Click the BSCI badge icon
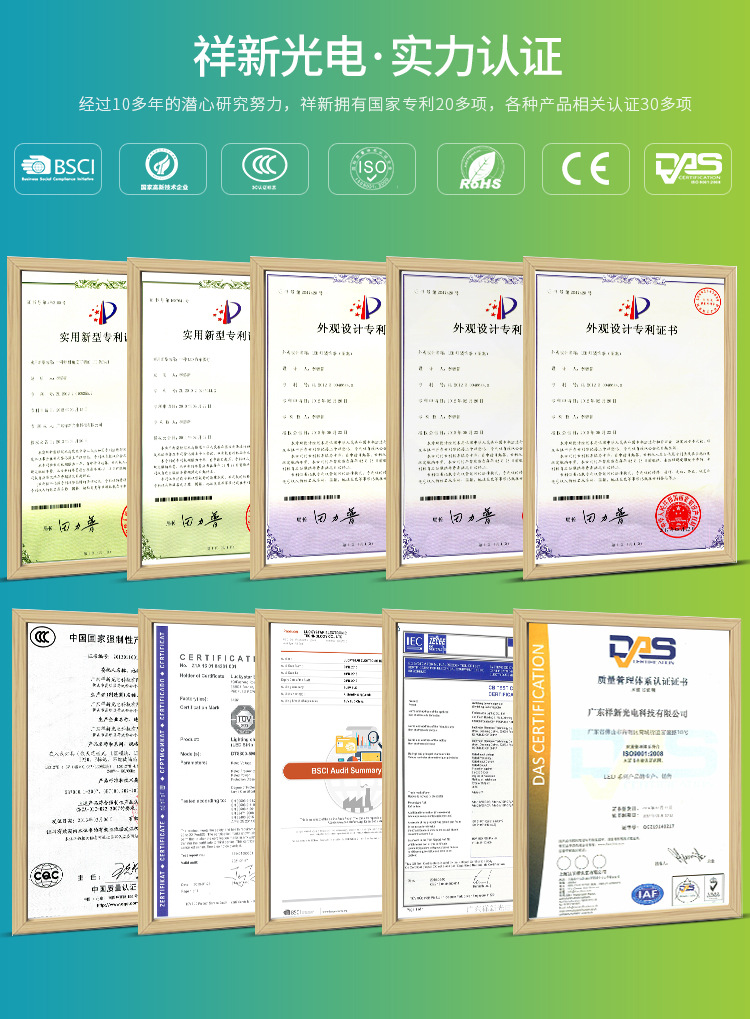The width and height of the screenshot is (750, 1019). [x=58, y=168]
